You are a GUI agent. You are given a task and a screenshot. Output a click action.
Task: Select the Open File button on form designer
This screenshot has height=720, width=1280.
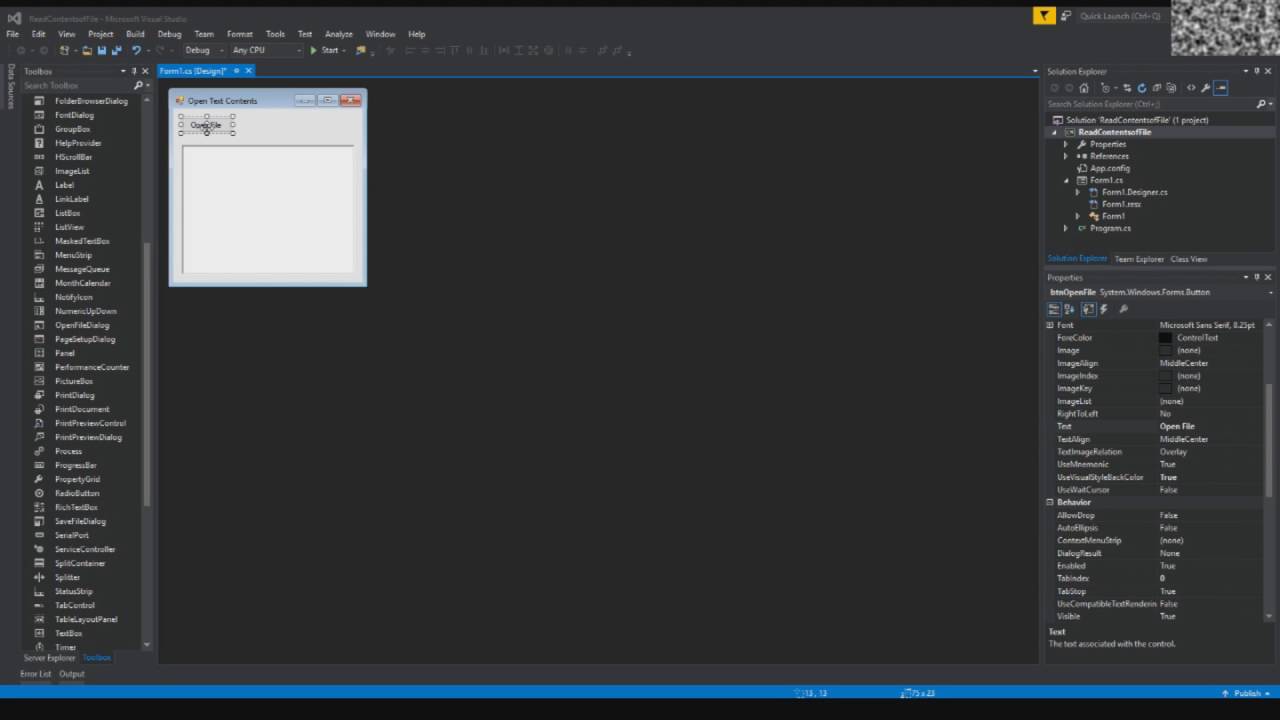coord(207,125)
